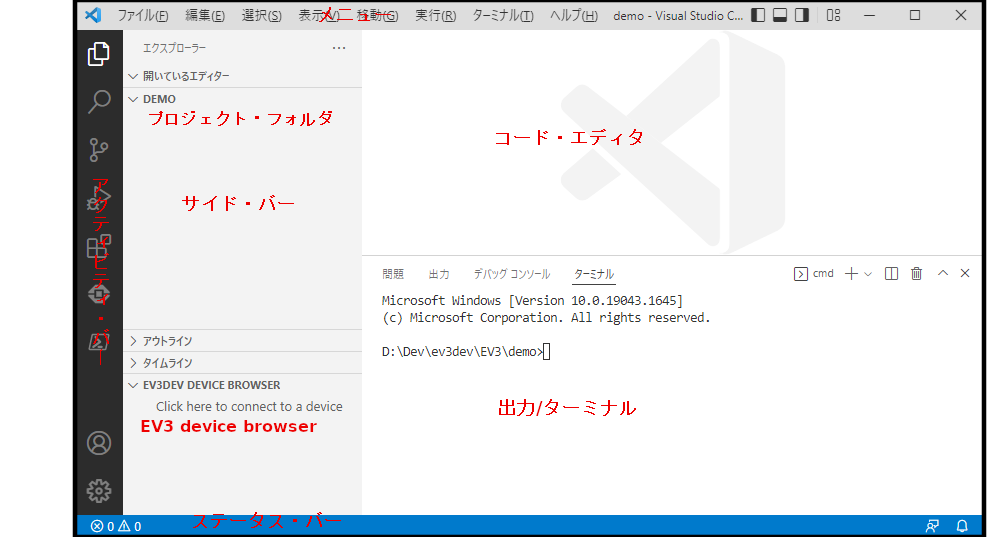987x537 pixels.
Task: Switch to the Problems (問題) tab
Action: [x=393, y=274]
